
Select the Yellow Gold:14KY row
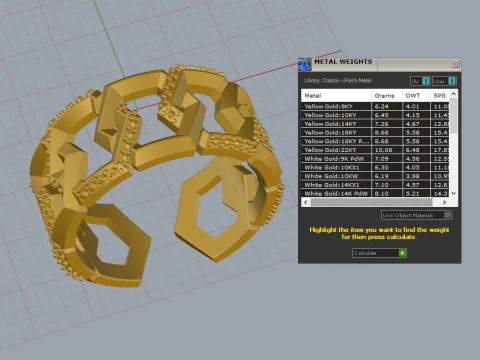[376, 124]
